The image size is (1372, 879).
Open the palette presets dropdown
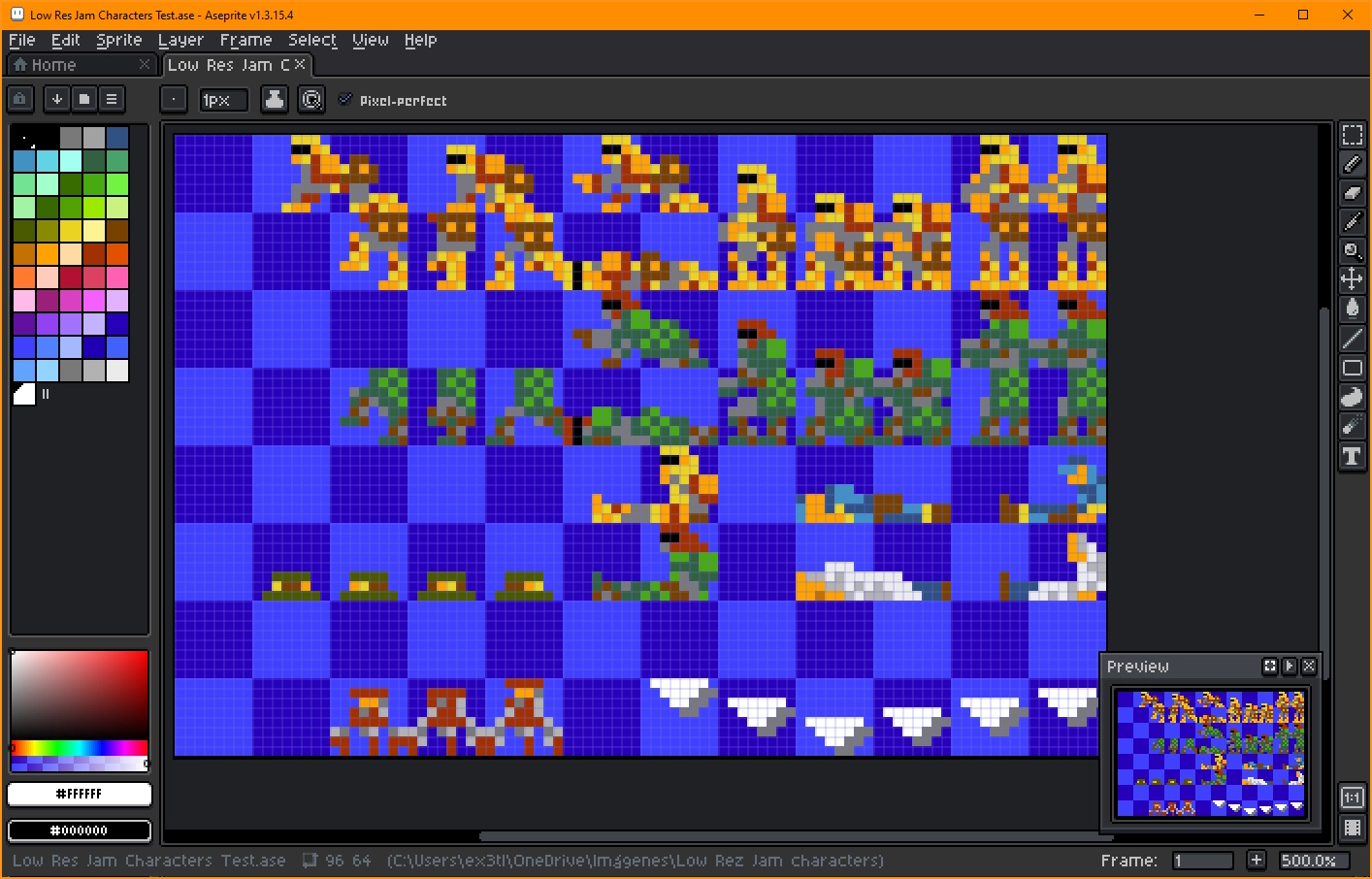click(x=84, y=99)
